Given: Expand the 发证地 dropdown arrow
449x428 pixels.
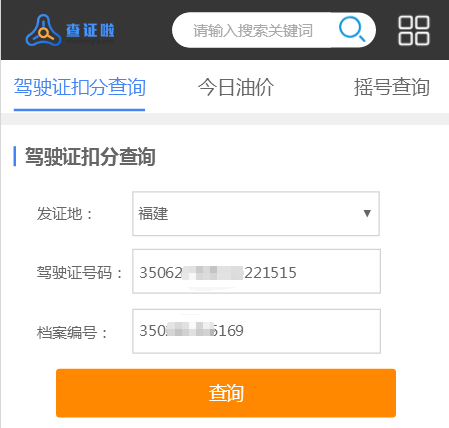Looking at the screenshot, I should pos(367,213).
